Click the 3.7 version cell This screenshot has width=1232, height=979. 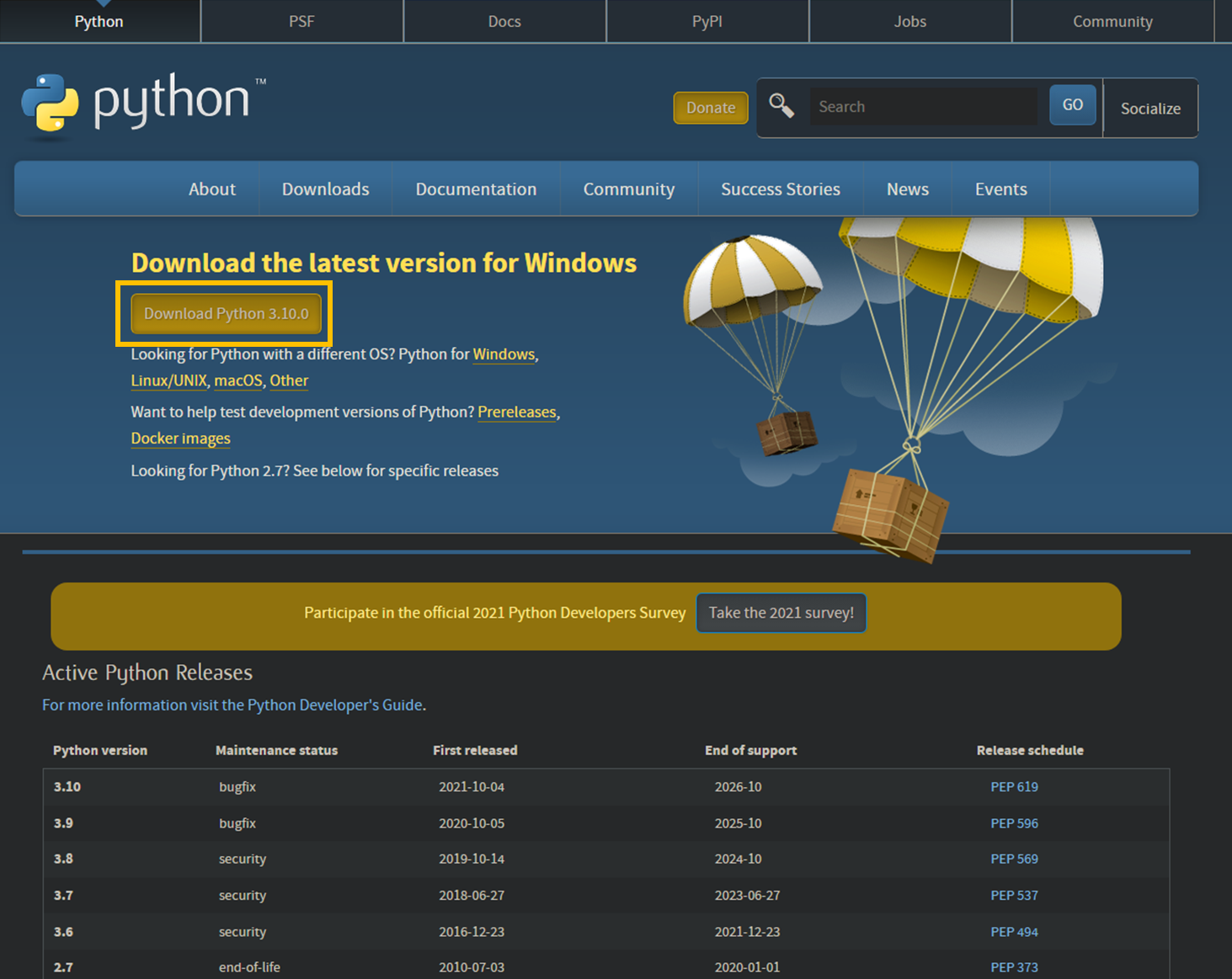[63, 896]
